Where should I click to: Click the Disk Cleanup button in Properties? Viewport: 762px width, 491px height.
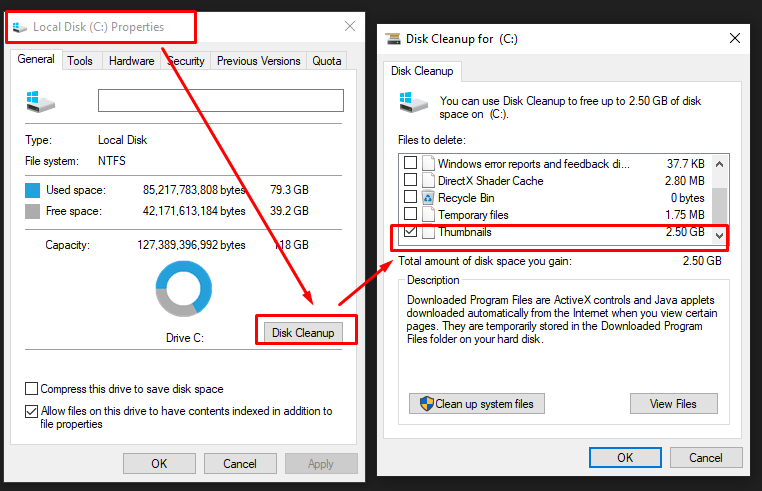coord(303,333)
